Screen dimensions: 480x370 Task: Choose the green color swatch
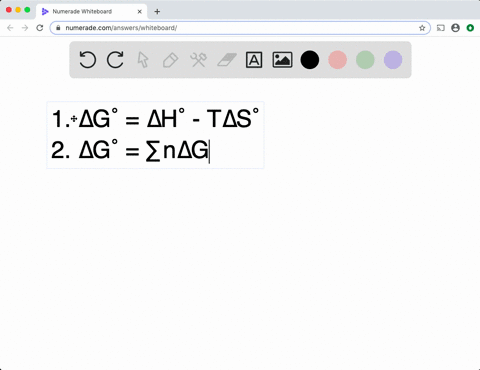365,60
